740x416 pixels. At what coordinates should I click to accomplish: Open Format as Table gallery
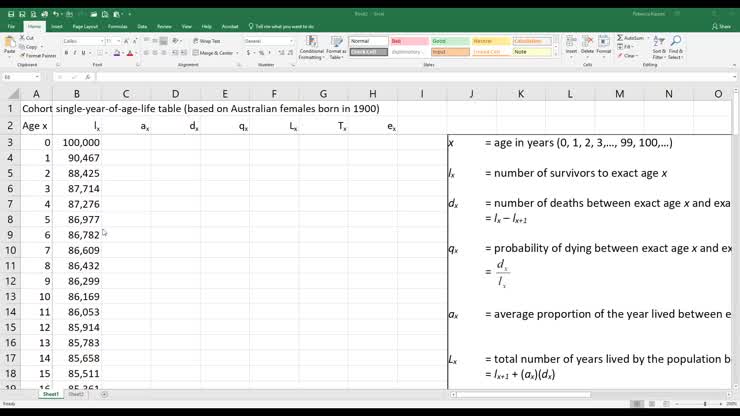pyautogui.click(x=336, y=48)
